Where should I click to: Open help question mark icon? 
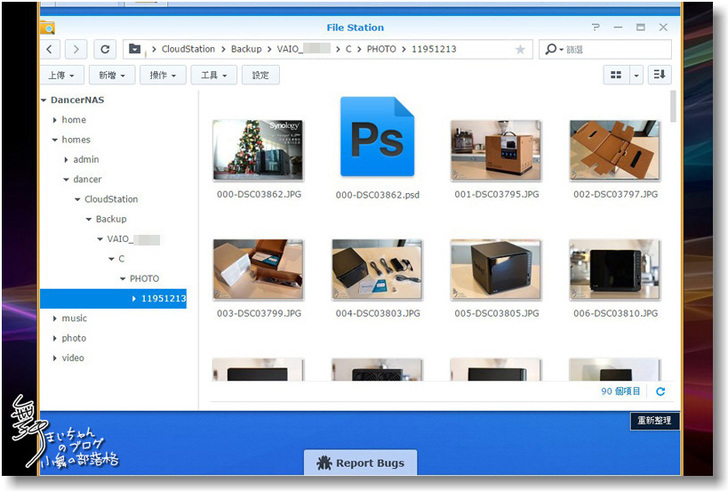(x=596, y=28)
